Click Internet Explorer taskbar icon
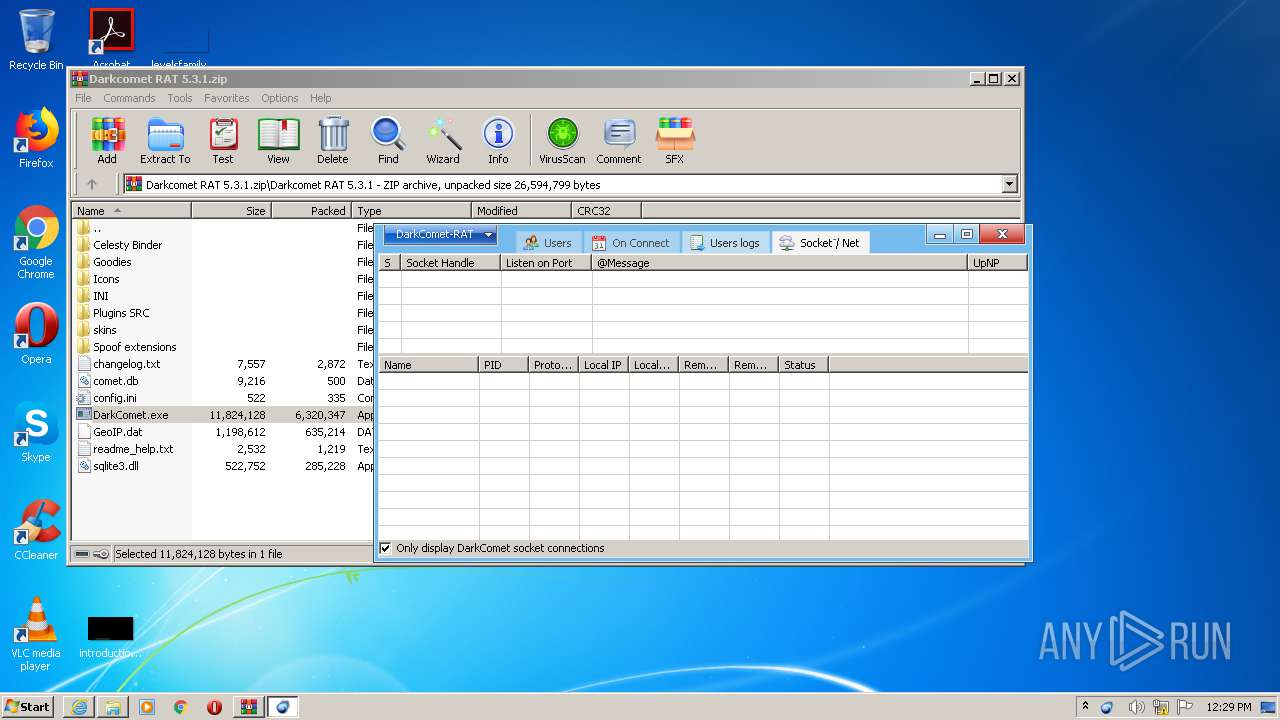Screen dimensions: 1280x720 [79, 707]
